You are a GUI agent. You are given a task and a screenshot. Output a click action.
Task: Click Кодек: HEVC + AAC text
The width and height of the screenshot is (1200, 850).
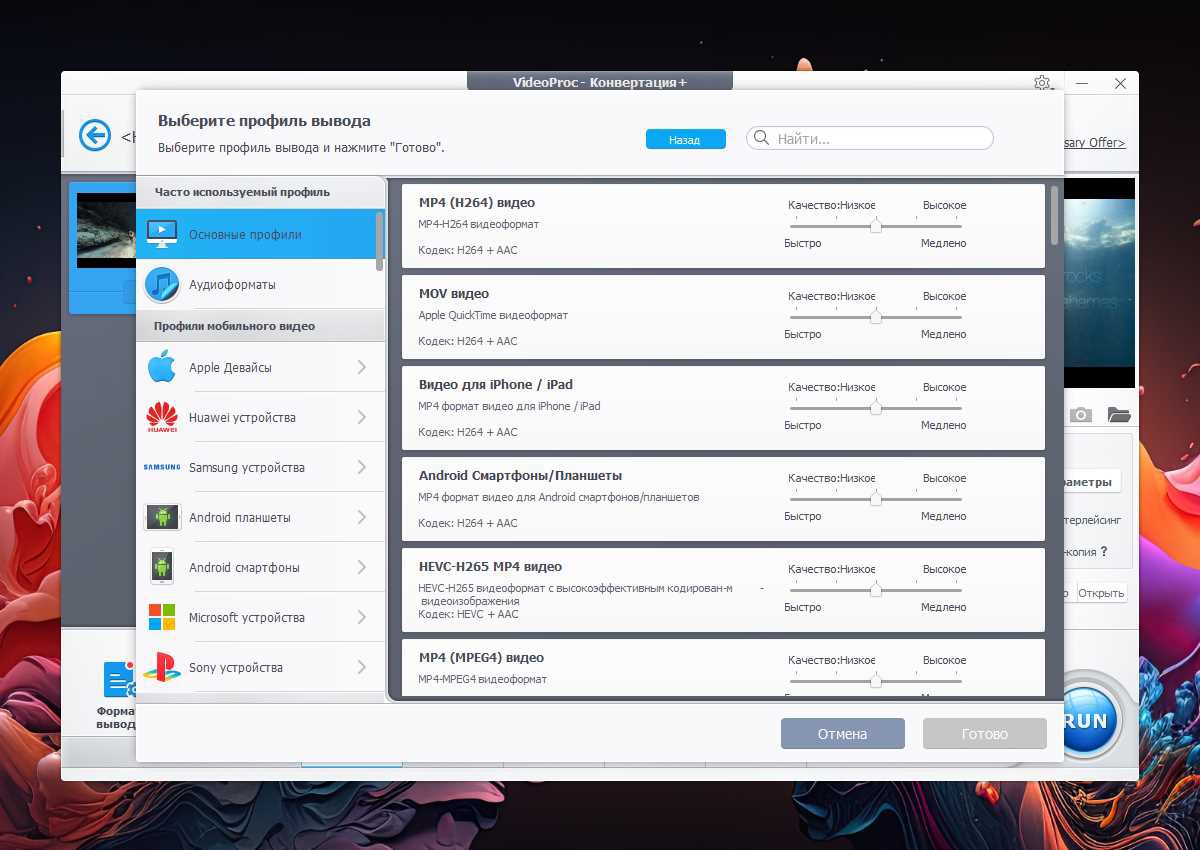(468, 614)
